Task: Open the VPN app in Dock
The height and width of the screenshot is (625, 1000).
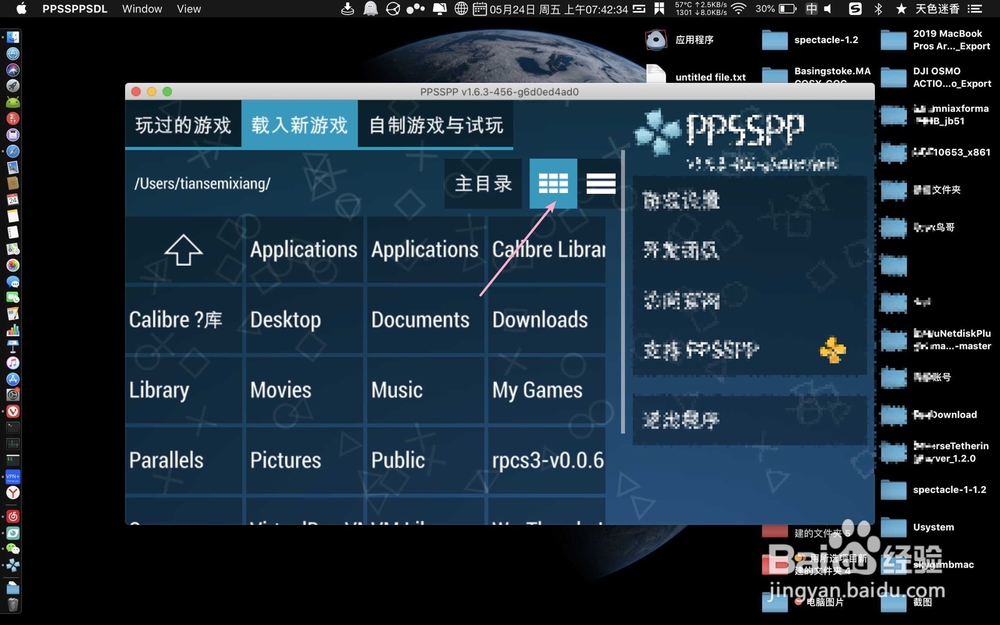Action: point(13,476)
